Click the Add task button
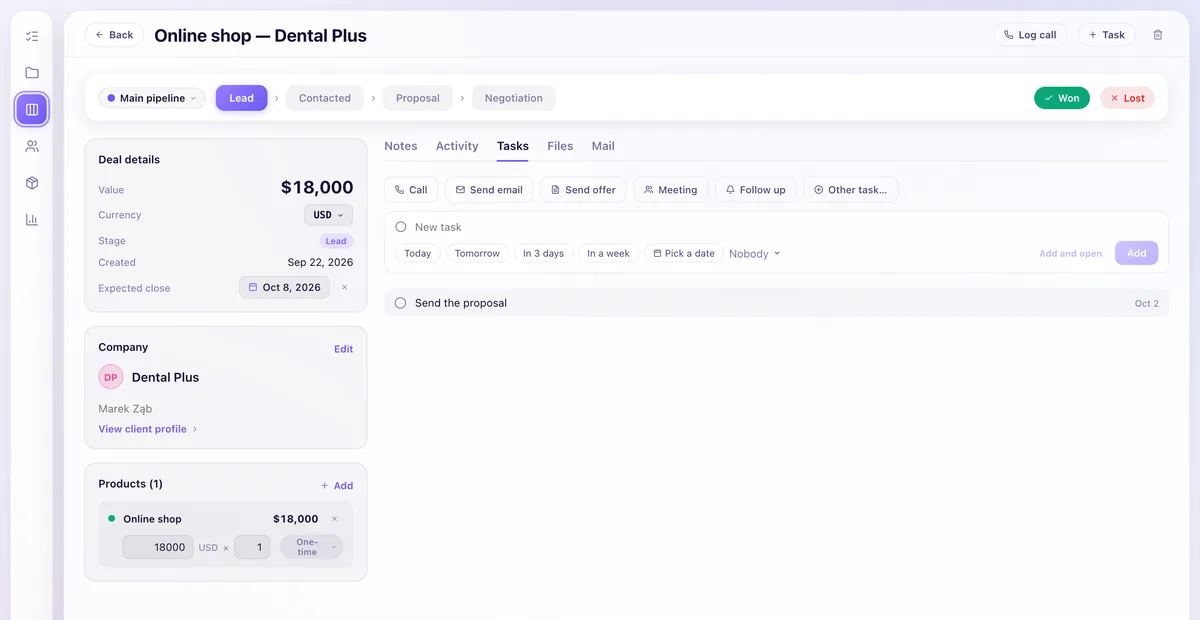 pyautogui.click(x=1137, y=253)
